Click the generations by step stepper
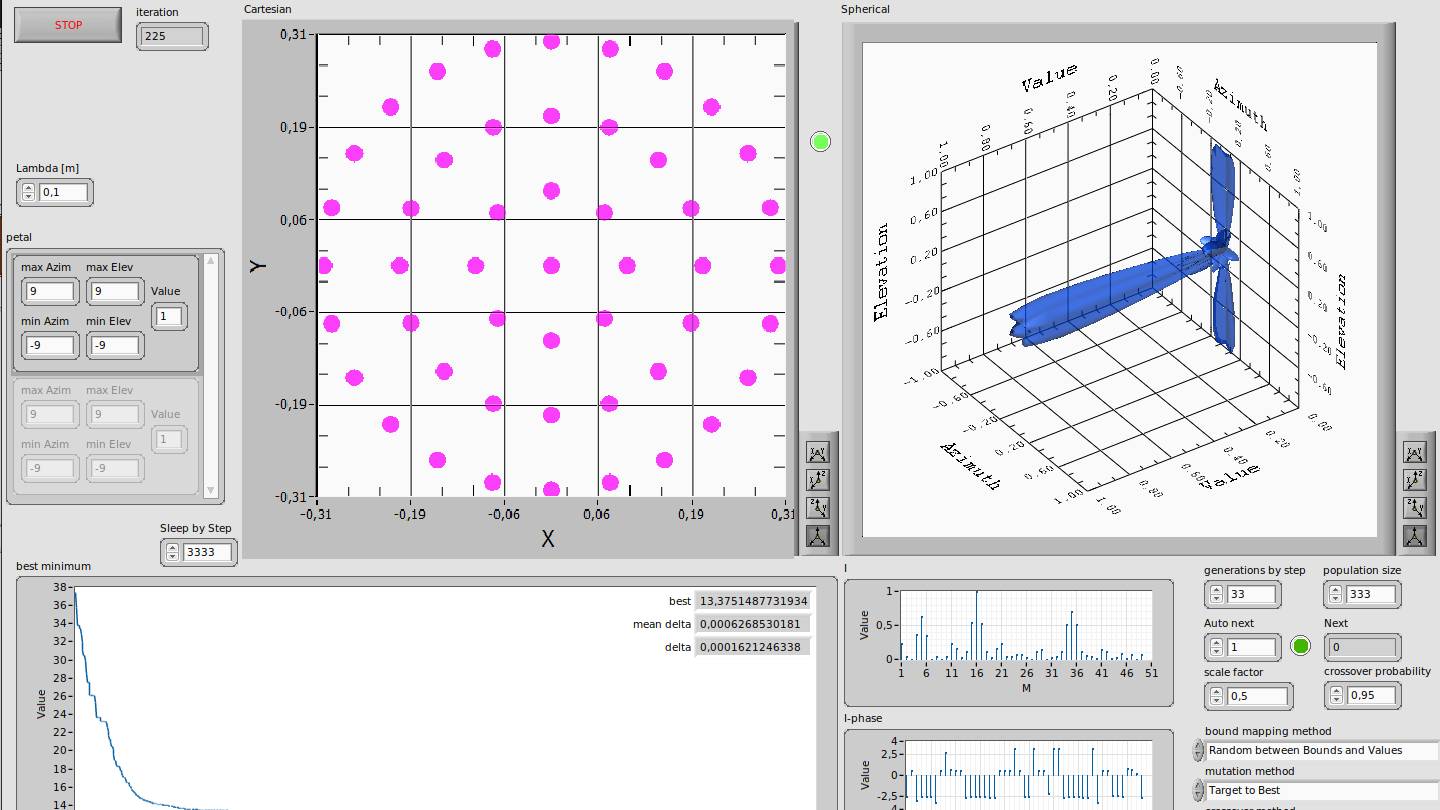This screenshot has height=810, width=1440. pyautogui.click(x=1216, y=594)
